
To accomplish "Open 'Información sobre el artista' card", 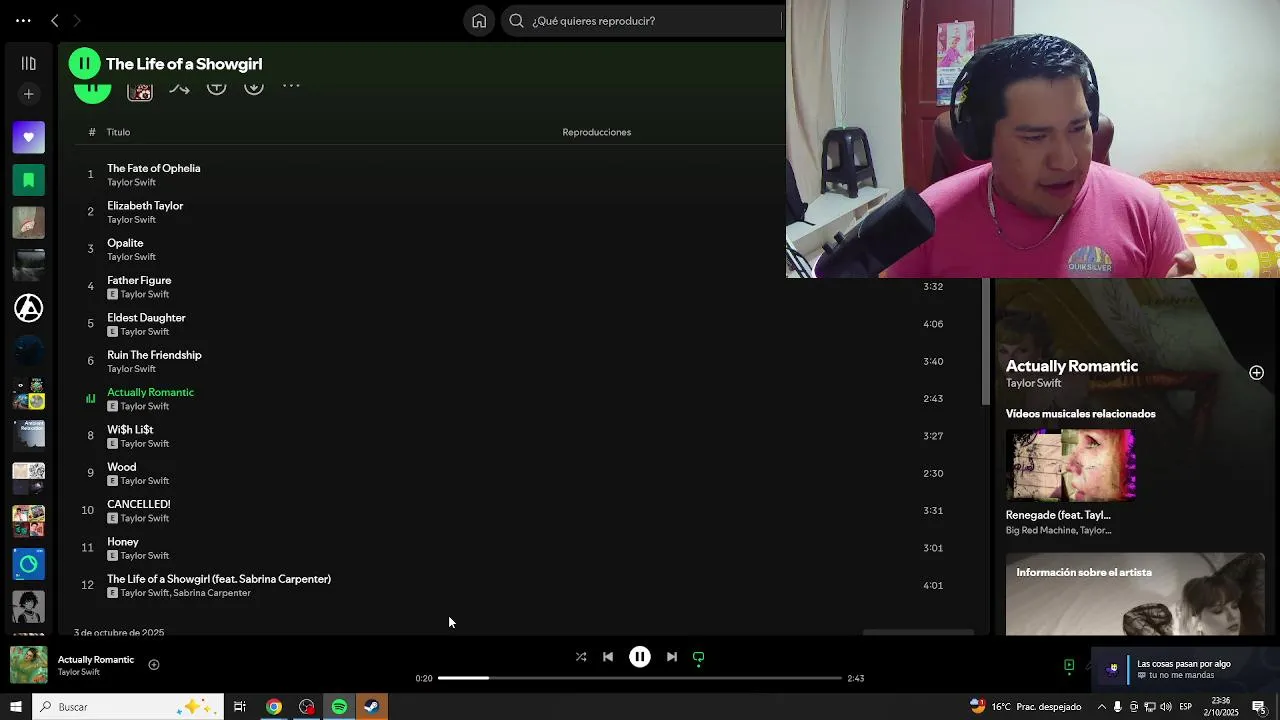I will point(1135,594).
